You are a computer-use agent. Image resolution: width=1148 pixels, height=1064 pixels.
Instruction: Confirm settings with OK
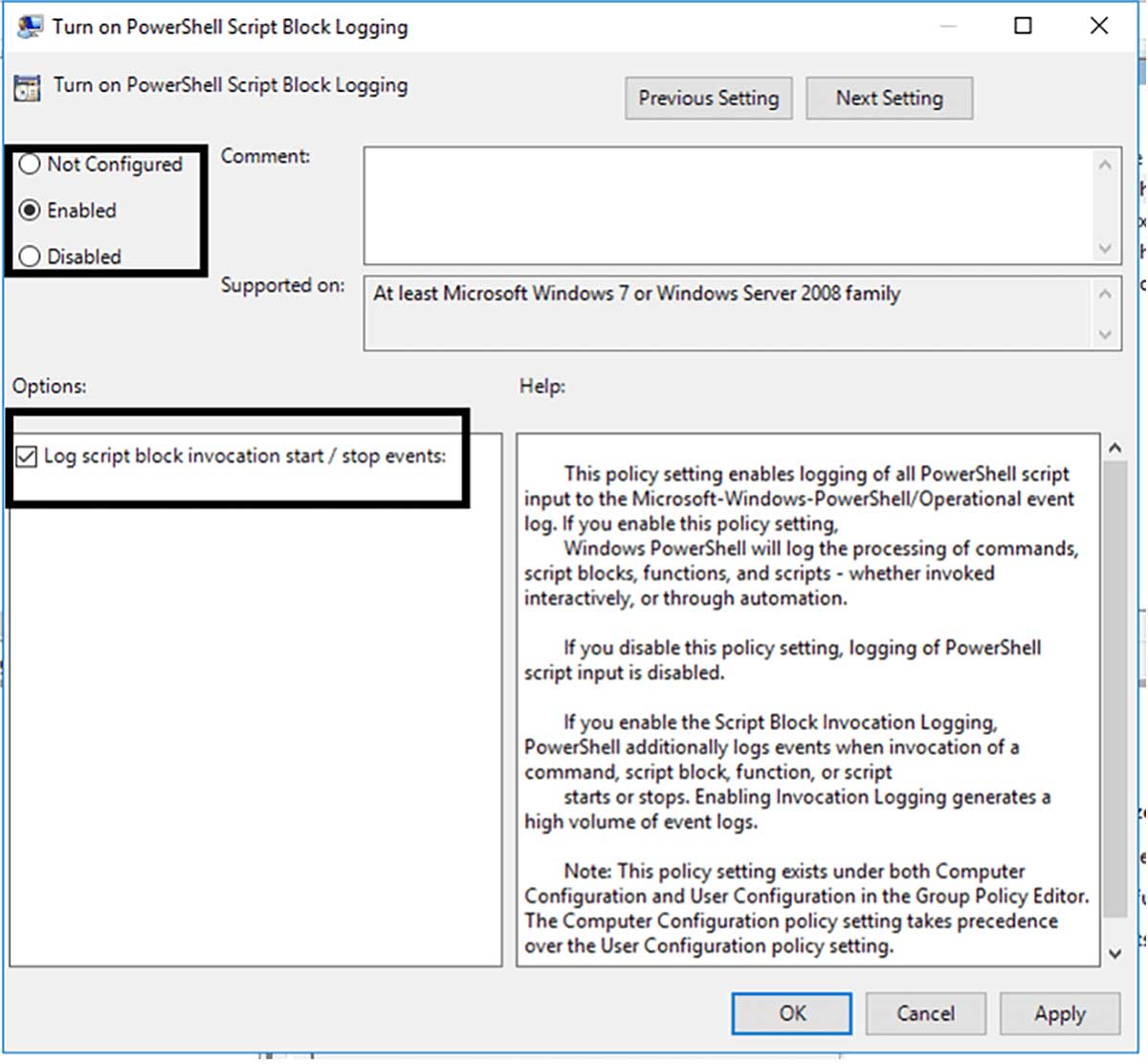791,1013
